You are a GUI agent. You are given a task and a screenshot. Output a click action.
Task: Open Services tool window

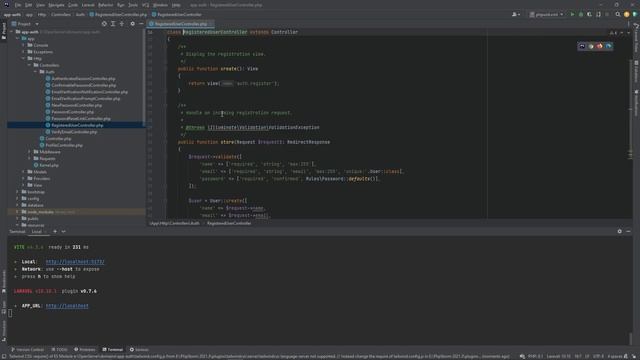[x=139, y=349]
